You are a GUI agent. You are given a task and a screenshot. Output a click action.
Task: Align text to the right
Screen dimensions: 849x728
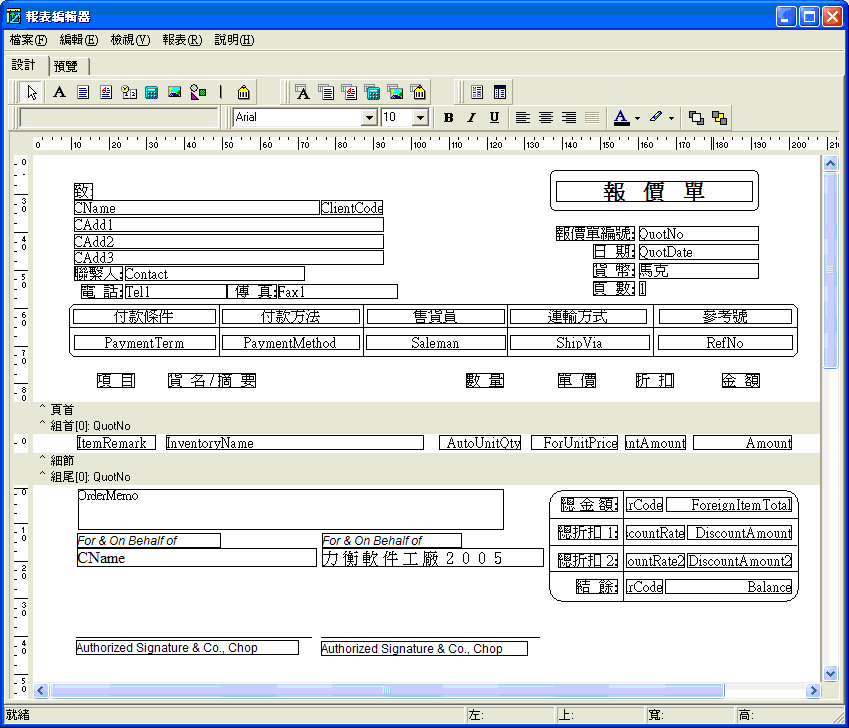[x=569, y=117]
